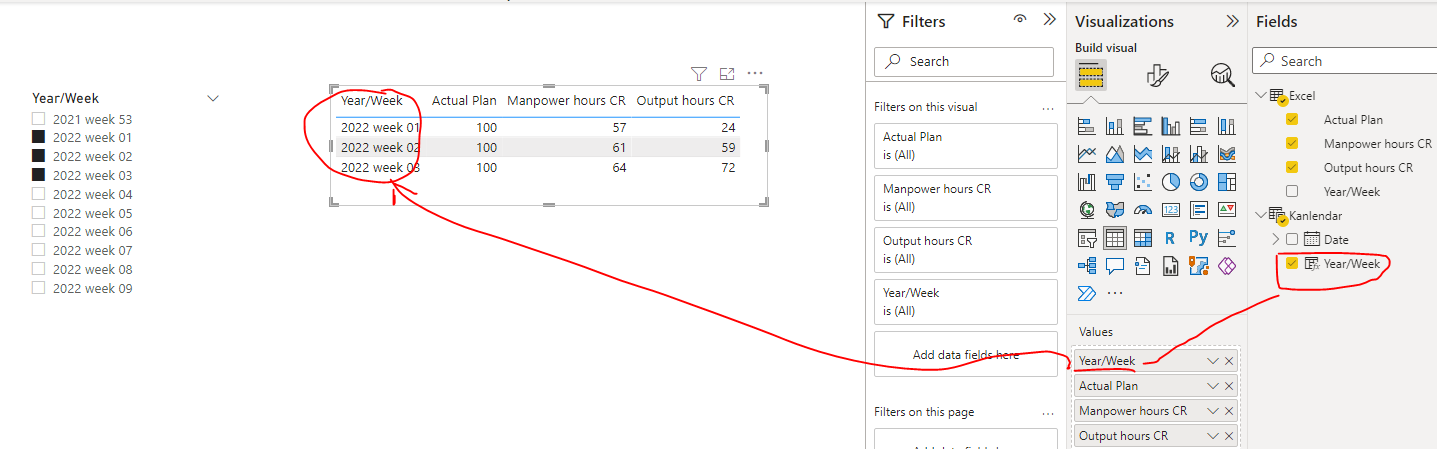Remove Manpower hours CR from Values well
The image size is (1437, 449).
[x=1229, y=411]
